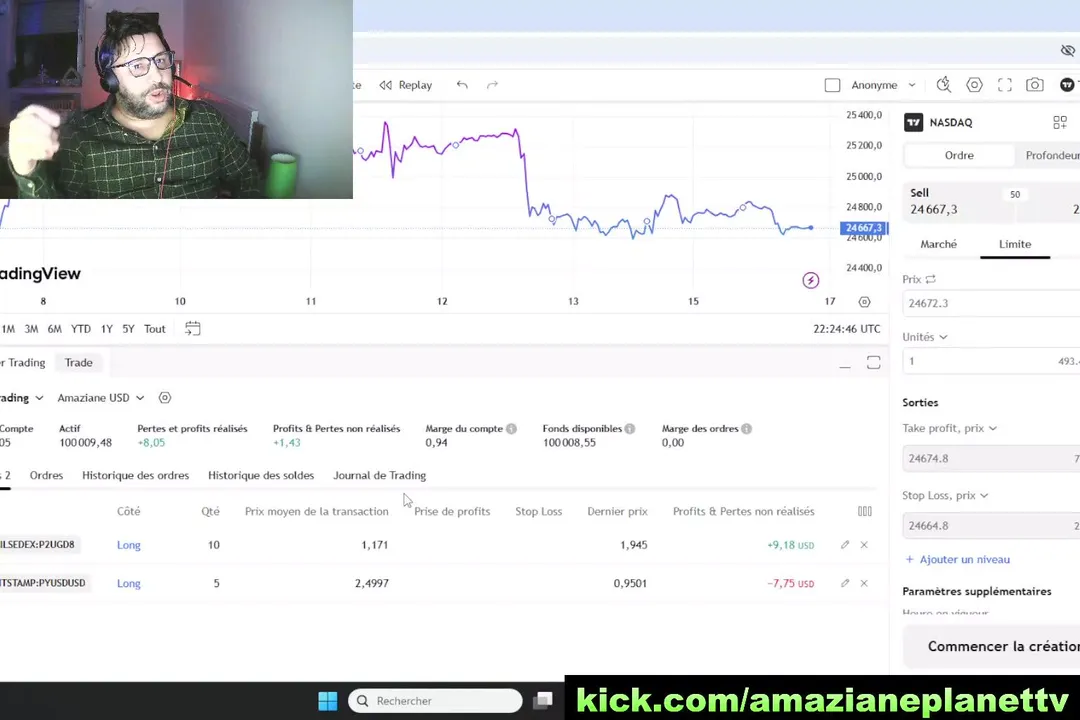
Task: Select the 1M time range
Action: pyautogui.click(x=8, y=329)
